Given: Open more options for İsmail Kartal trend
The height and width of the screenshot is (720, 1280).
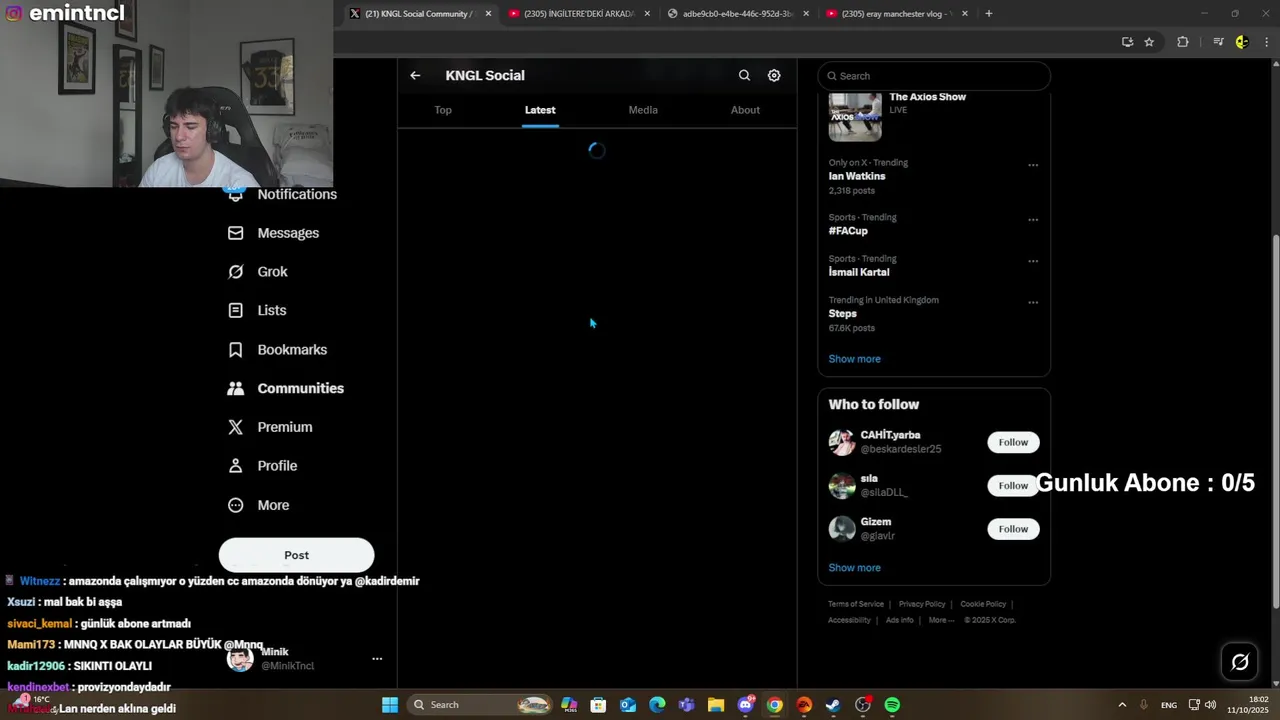Looking at the screenshot, I should [x=1033, y=261].
